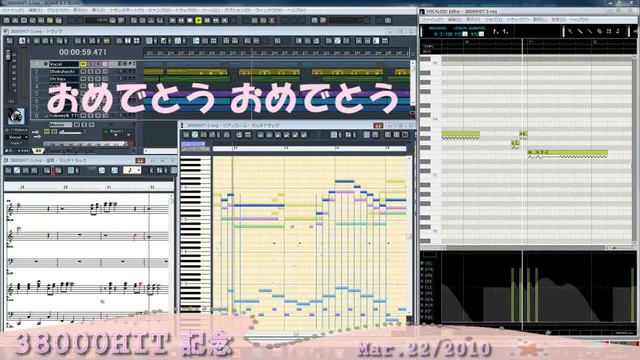Select the line tool in VOCALOID Editor
This screenshot has width=640, height=360.
(x=590, y=31)
